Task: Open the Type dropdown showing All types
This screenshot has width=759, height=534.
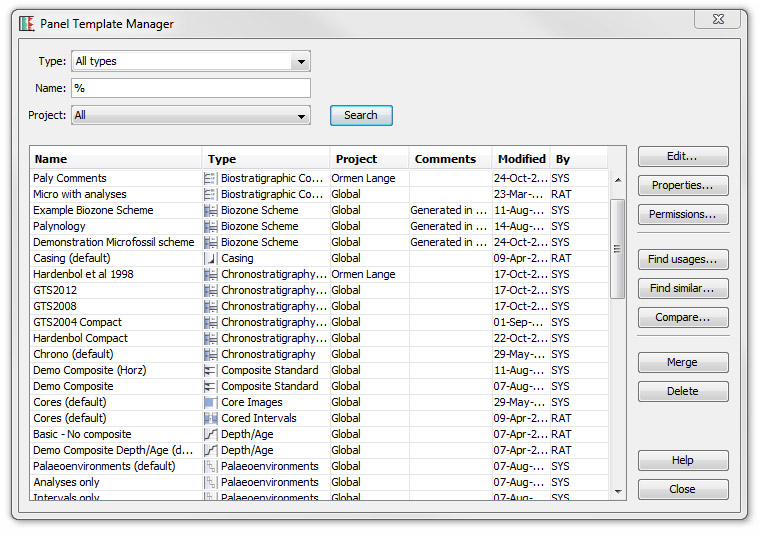Action: 191,61
